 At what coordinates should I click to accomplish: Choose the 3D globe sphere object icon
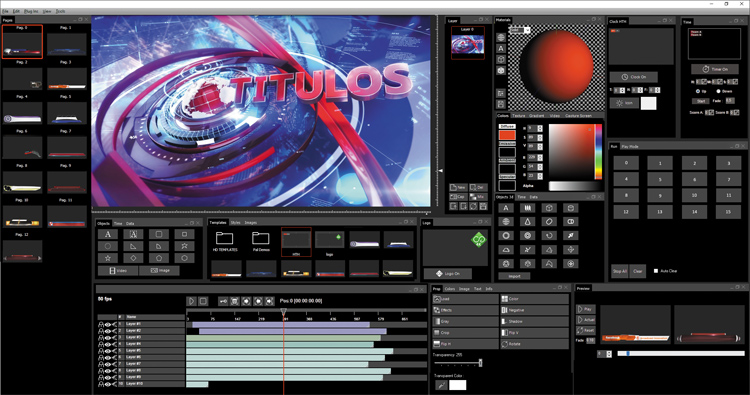[506, 222]
